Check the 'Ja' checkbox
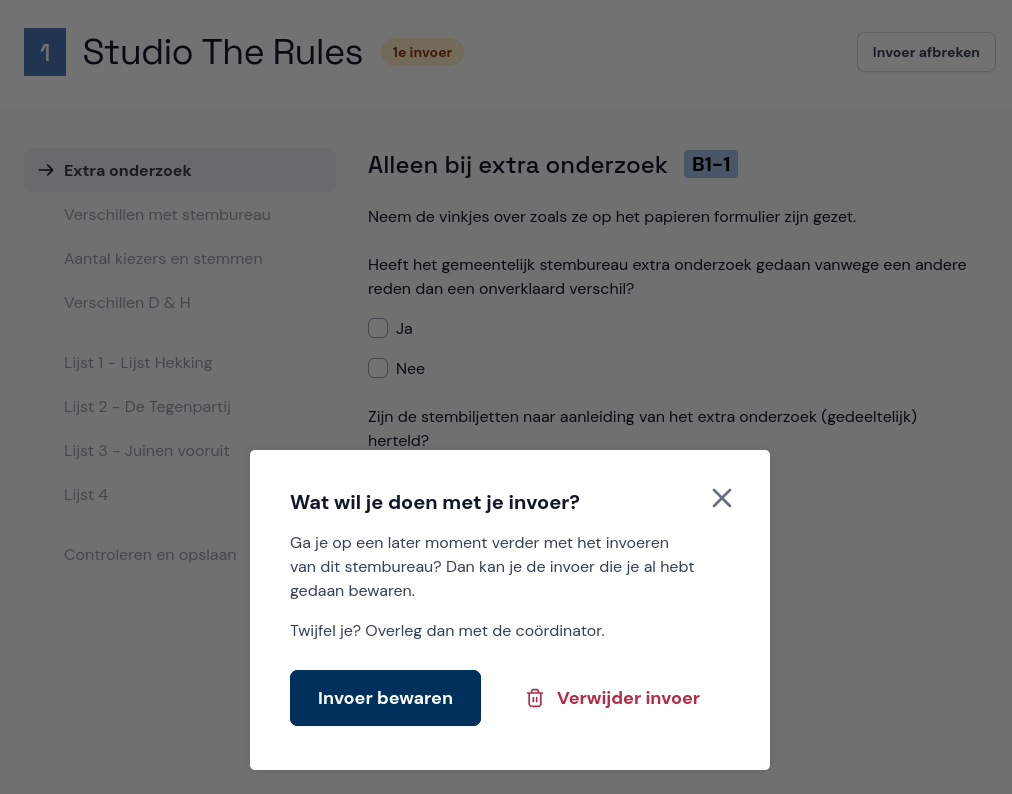This screenshot has width=1012, height=794. point(378,328)
